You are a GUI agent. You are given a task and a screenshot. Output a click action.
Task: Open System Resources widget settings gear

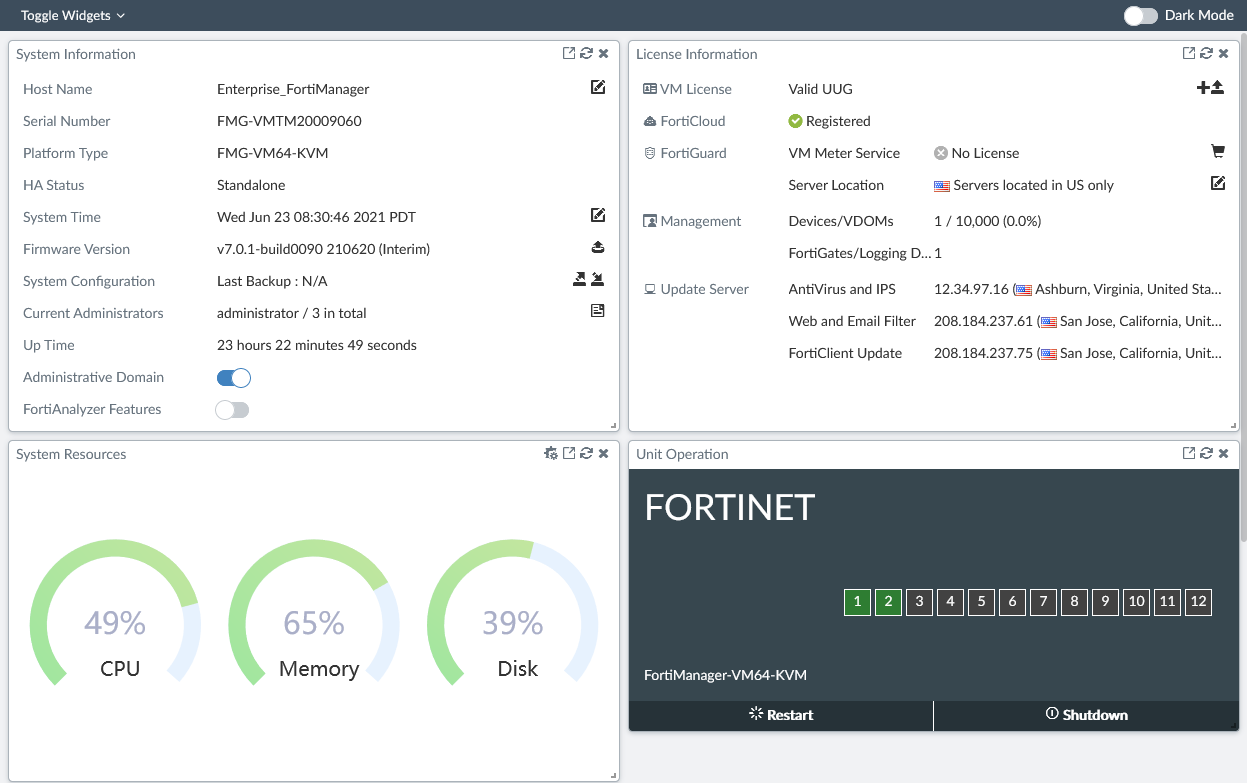(x=551, y=453)
